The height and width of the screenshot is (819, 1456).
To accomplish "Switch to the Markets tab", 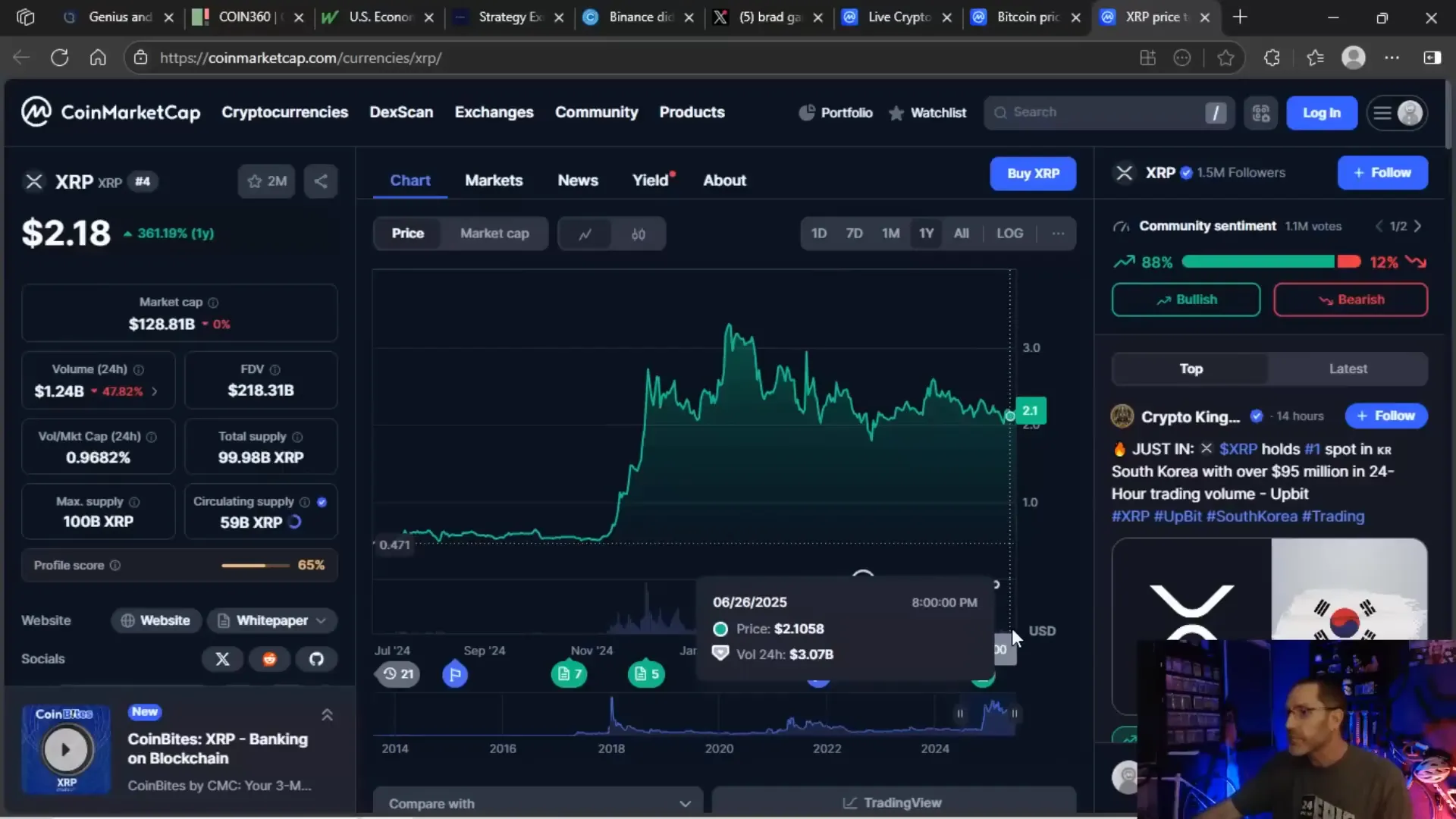I will click(x=494, y=180).
